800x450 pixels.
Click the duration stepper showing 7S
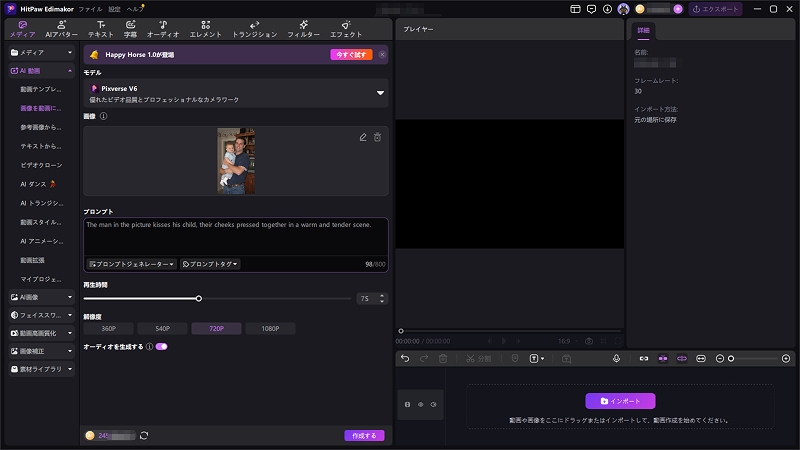tap(372, 298)
